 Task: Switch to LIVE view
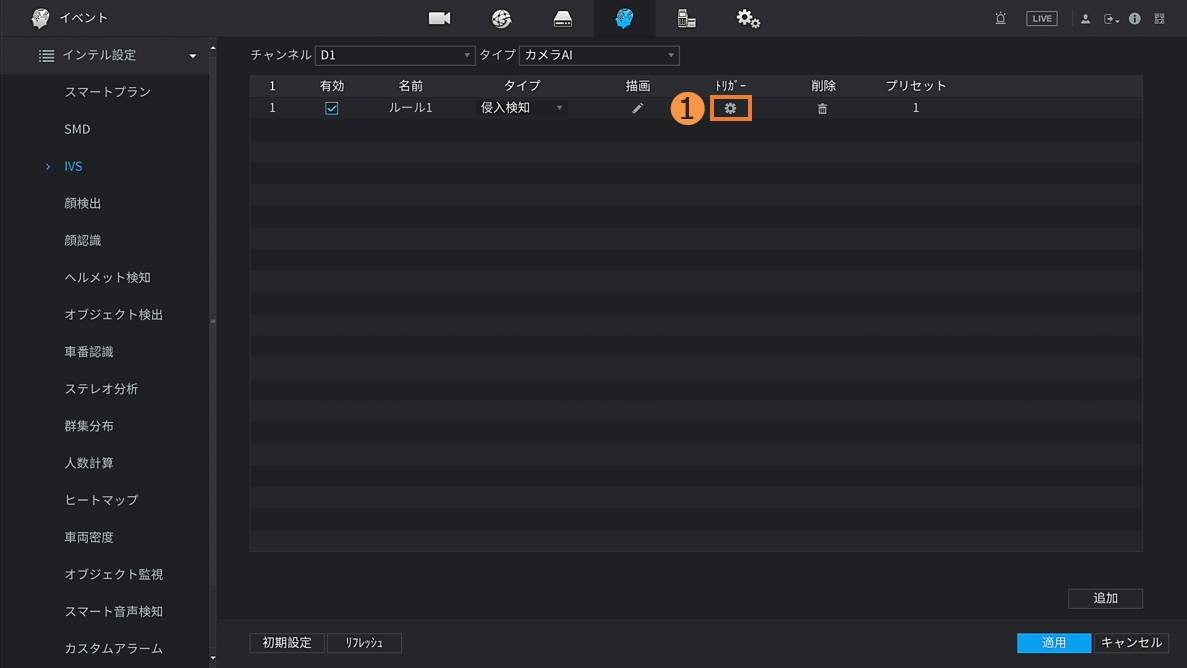click(1041, 18)
